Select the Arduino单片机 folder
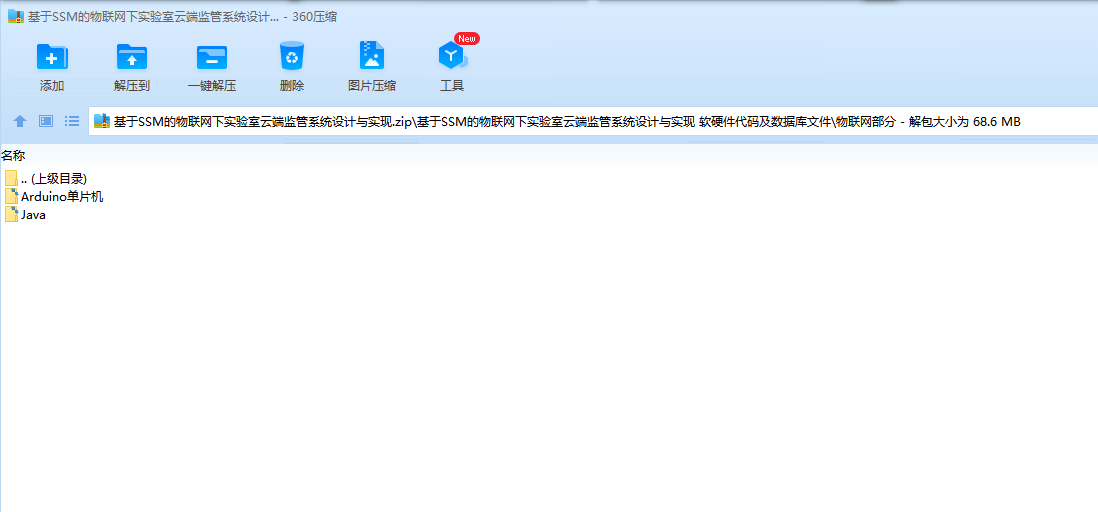 [54, 197]
